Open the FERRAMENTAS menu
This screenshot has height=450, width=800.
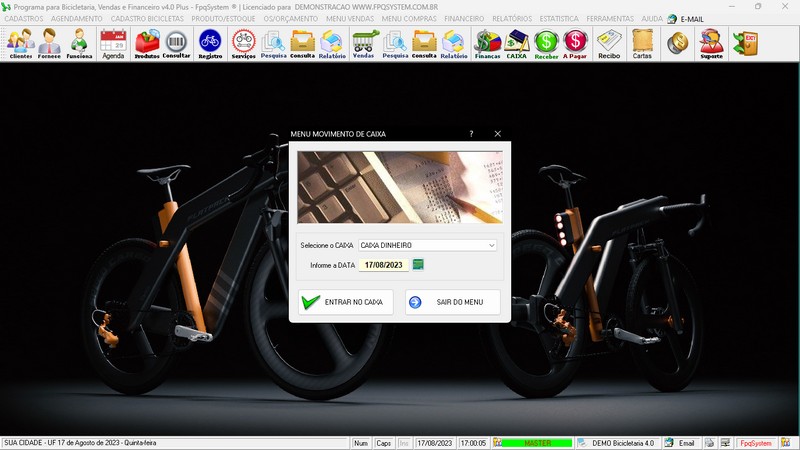[x=610, y=18]
